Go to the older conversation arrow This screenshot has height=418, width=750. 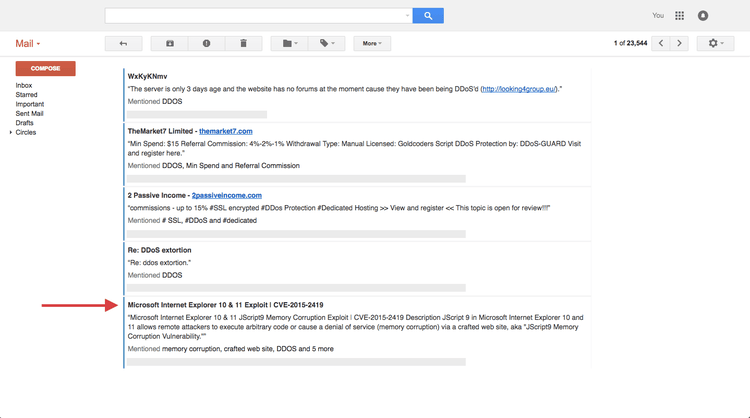click(x=680, y=44)
